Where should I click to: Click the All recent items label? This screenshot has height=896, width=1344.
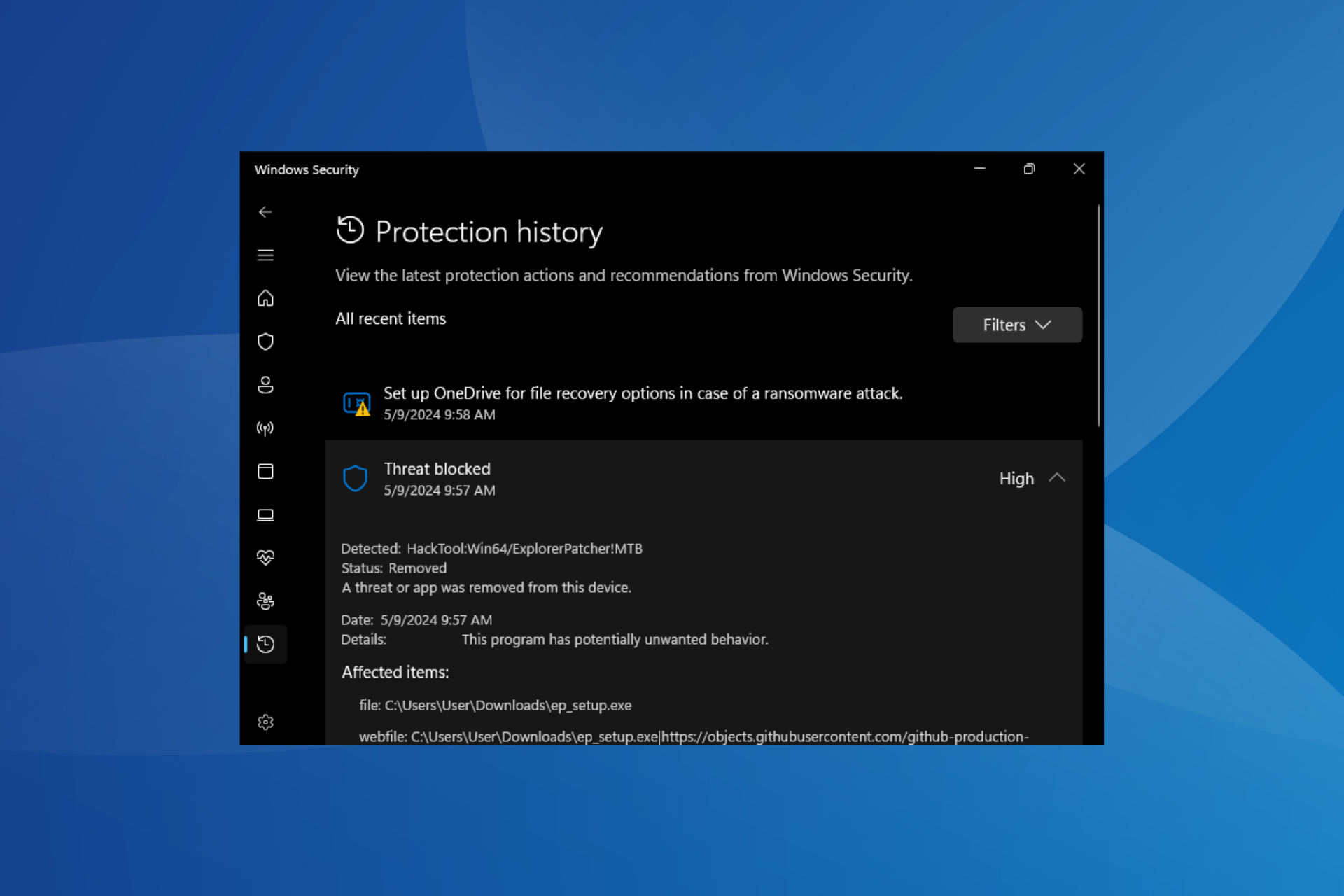pyautogui.click(x=391, y=318)
